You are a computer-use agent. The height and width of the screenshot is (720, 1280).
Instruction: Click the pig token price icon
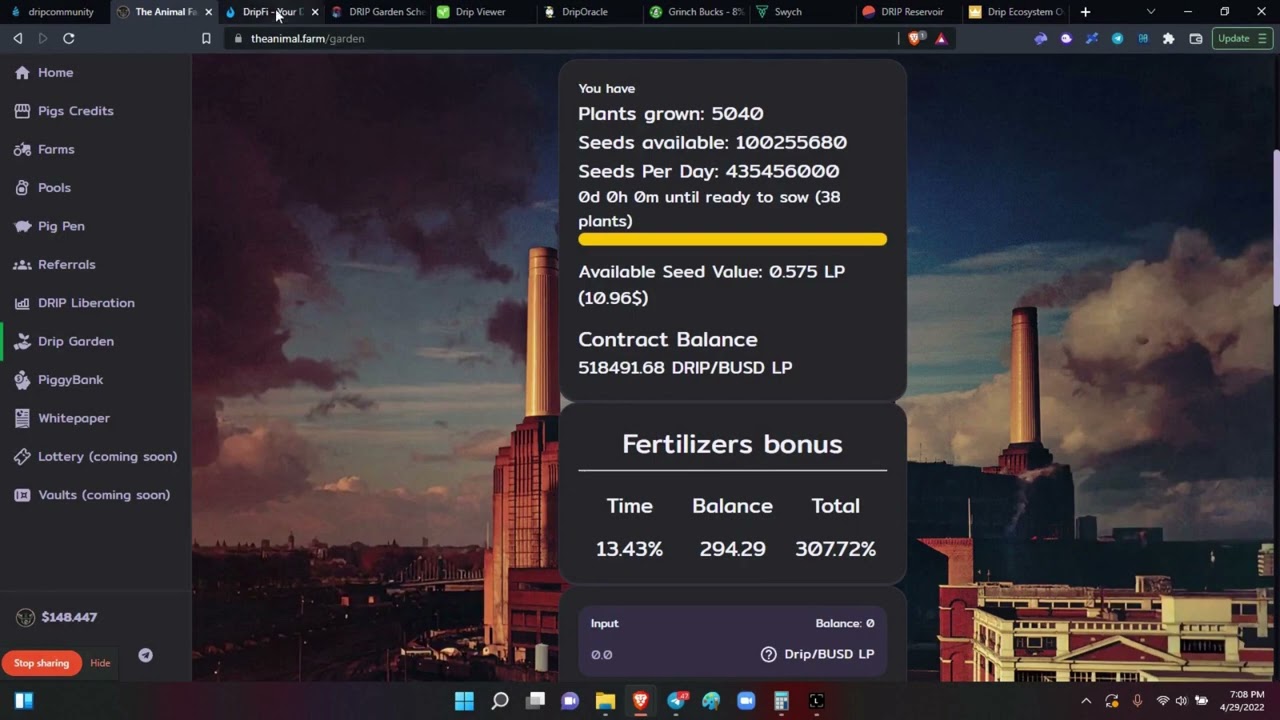pos(26,617)
